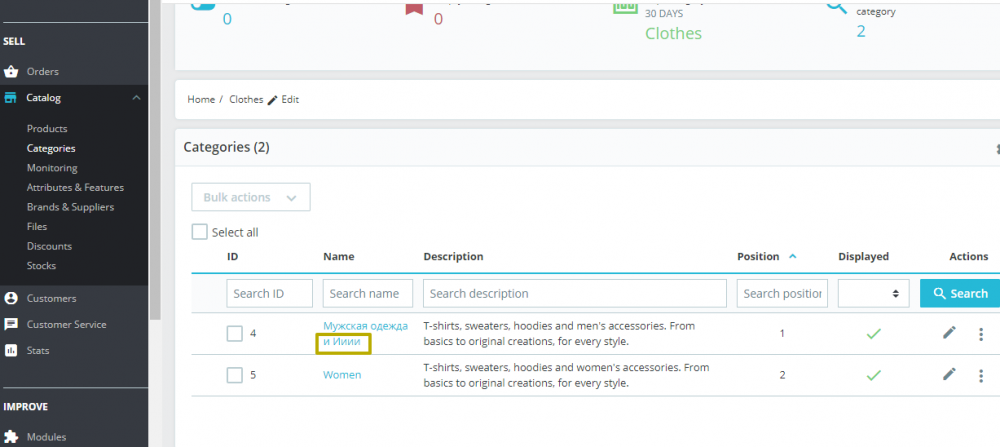
Task: Open Products in the Catalog submenu
Action: (x=47, y=128)
